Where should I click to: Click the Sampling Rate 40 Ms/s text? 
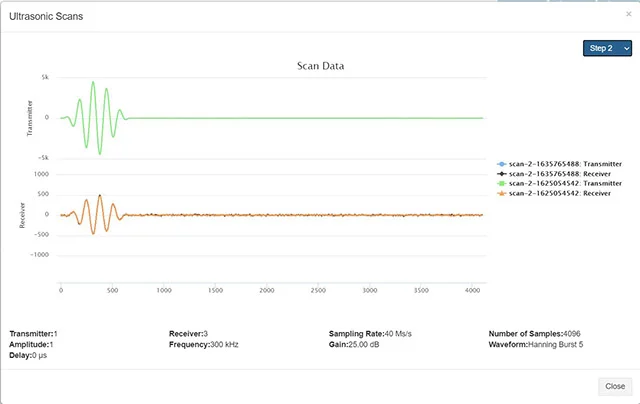point(373,333)
